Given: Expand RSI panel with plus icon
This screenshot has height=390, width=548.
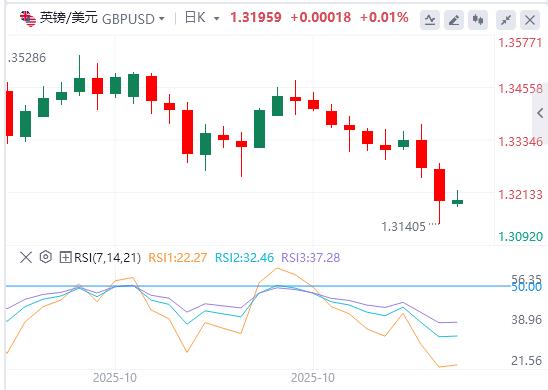Looking at the screenshot, I should coord(65,258).
